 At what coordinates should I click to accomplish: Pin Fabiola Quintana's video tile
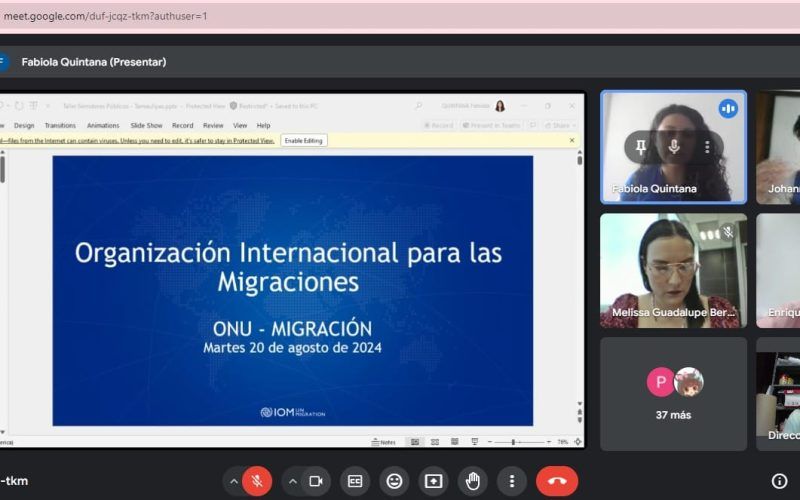click(640, 147)
